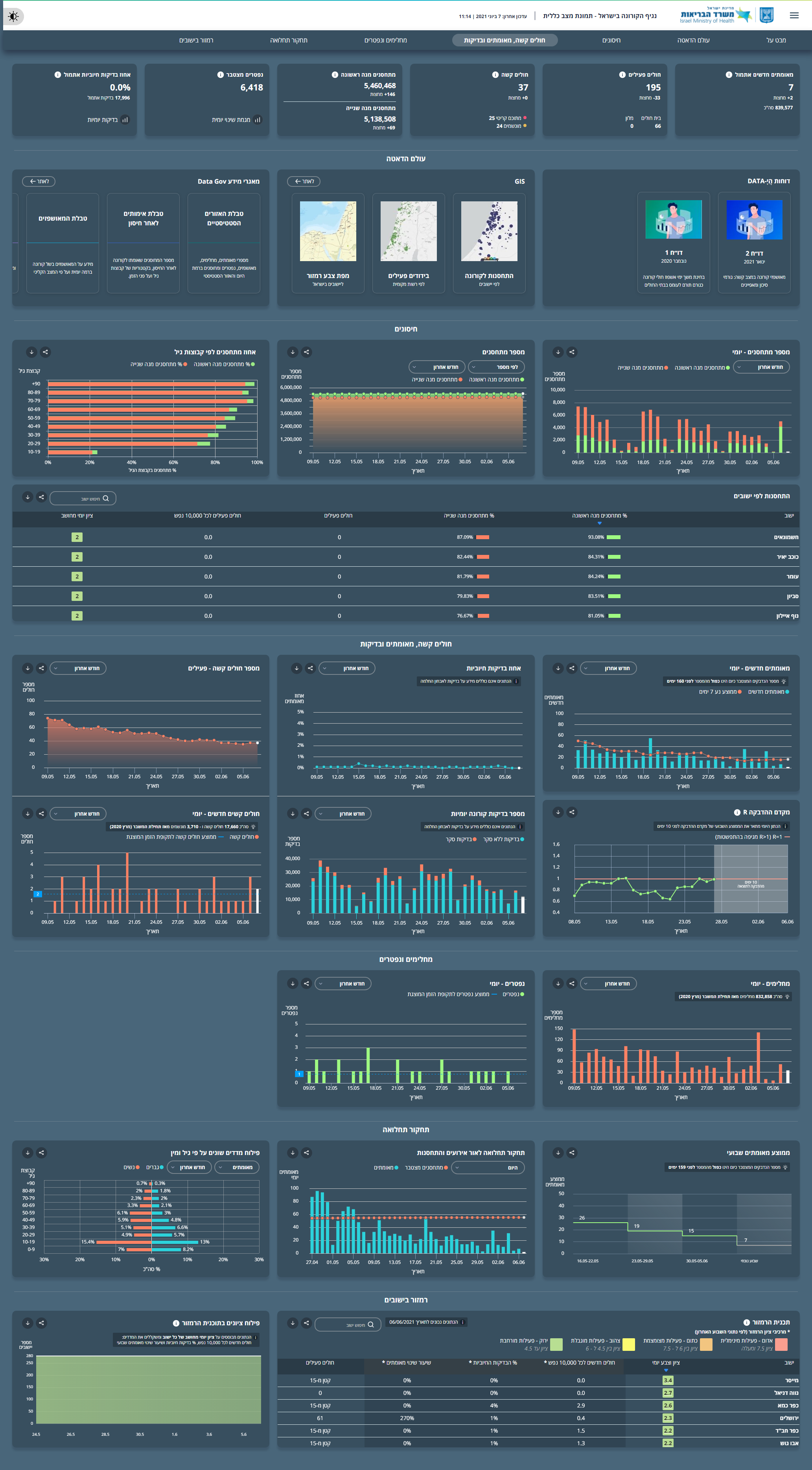Click info icon beside מאומתים חדשים אתמול

coord(729,75)
